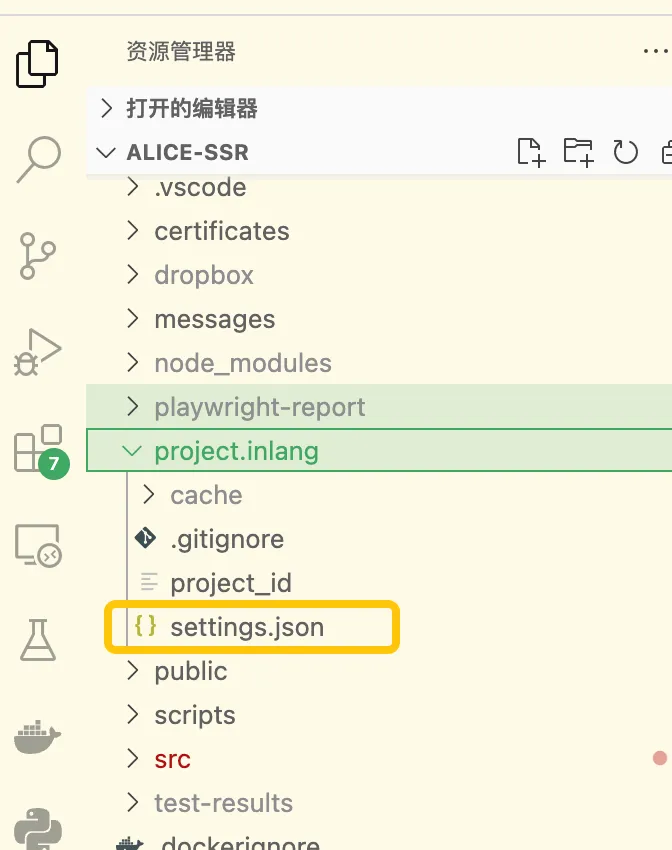Screen dimensions: 672x850
Task: Open the Run and Debug view
Action: [x=37, y=352]
